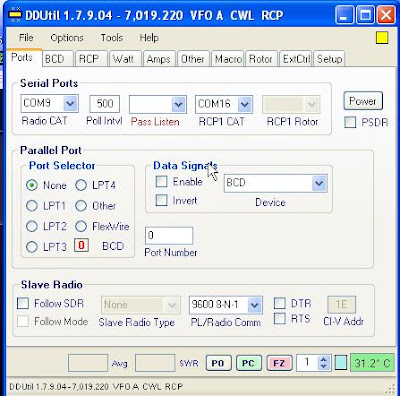Click the light blue indicator box
This screenshot has width=400, height=396.
(341, 363)
